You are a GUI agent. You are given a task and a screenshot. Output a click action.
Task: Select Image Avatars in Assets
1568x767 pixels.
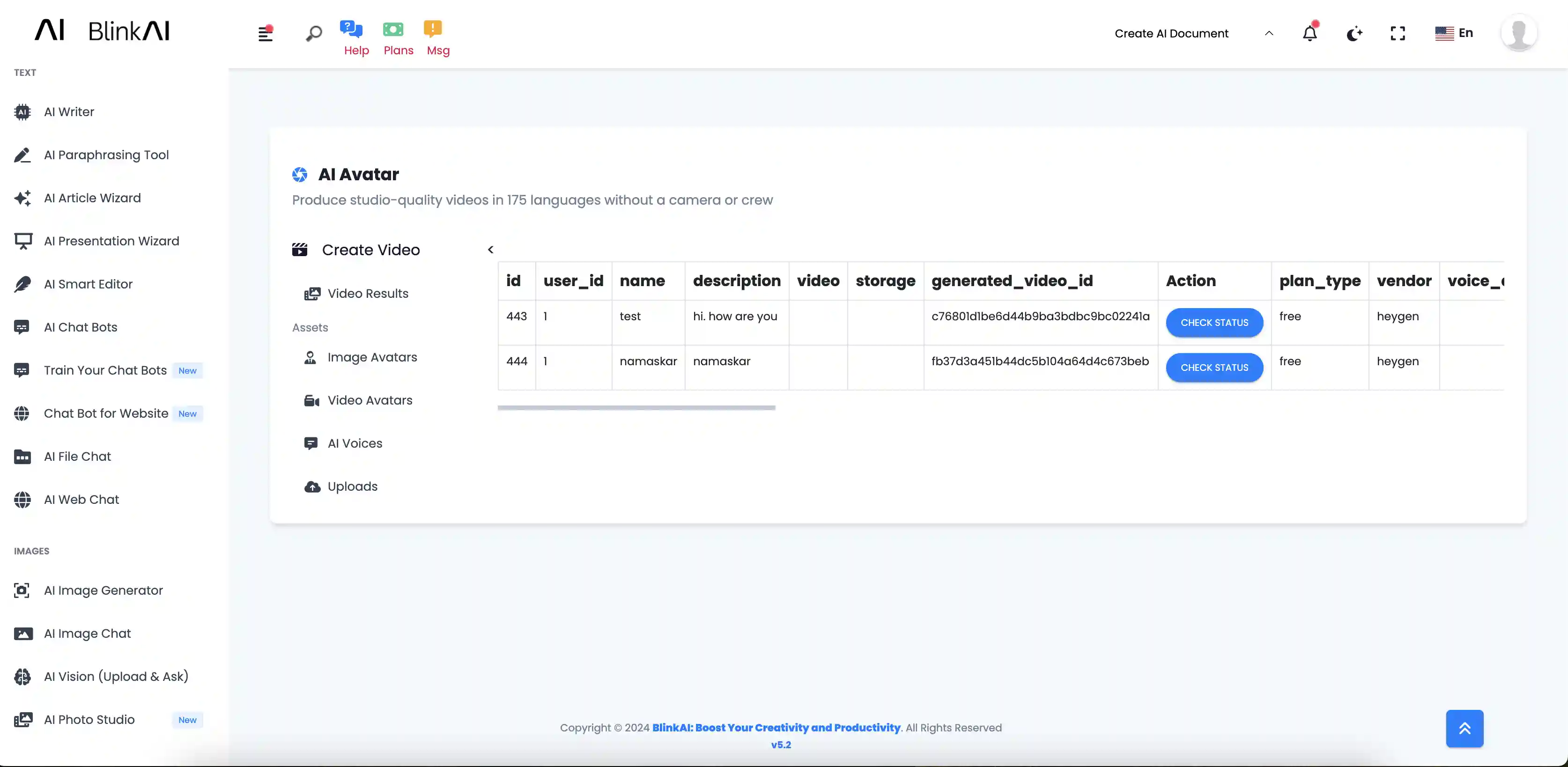372,357
